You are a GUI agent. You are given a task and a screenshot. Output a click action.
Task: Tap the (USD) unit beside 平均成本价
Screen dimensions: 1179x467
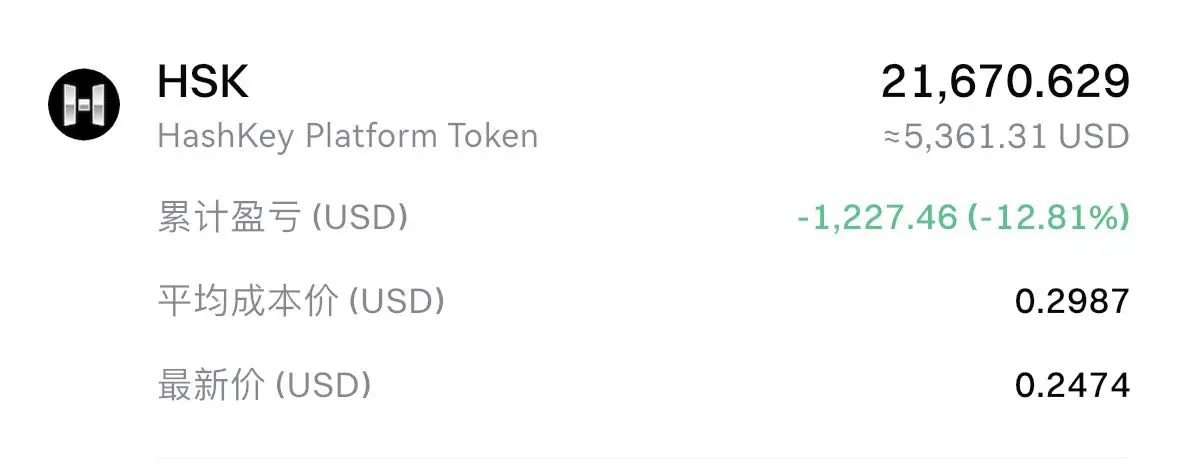point(396,302)
